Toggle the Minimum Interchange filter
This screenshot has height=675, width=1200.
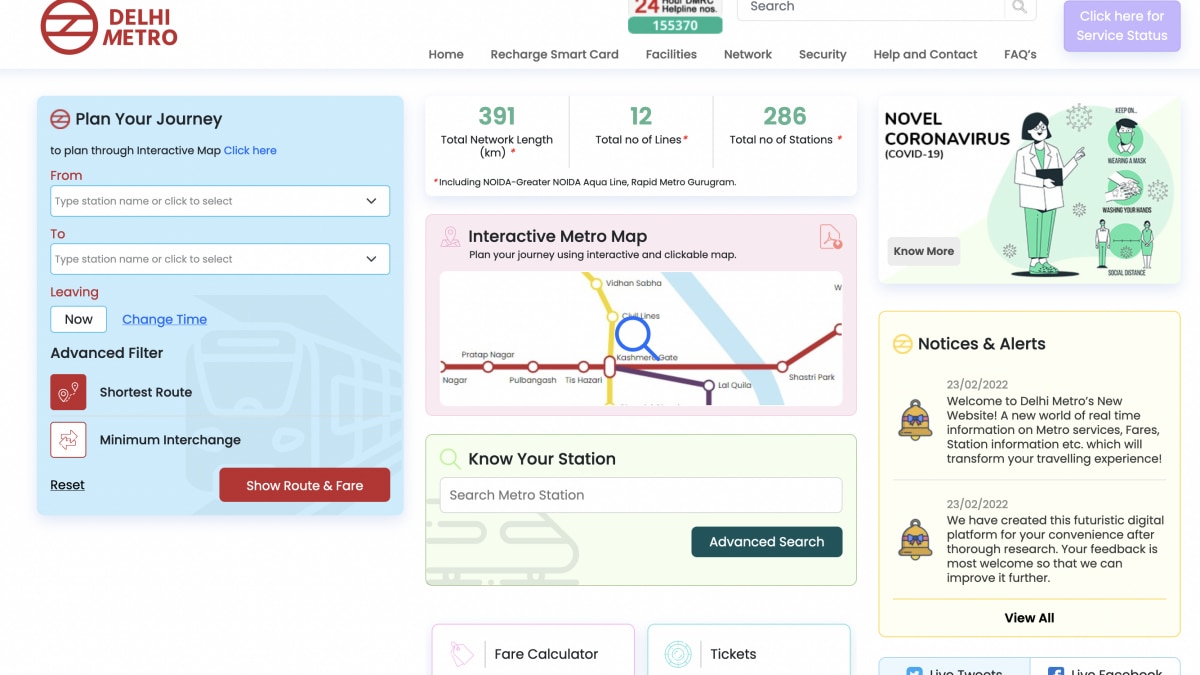(x=68, y=440)
